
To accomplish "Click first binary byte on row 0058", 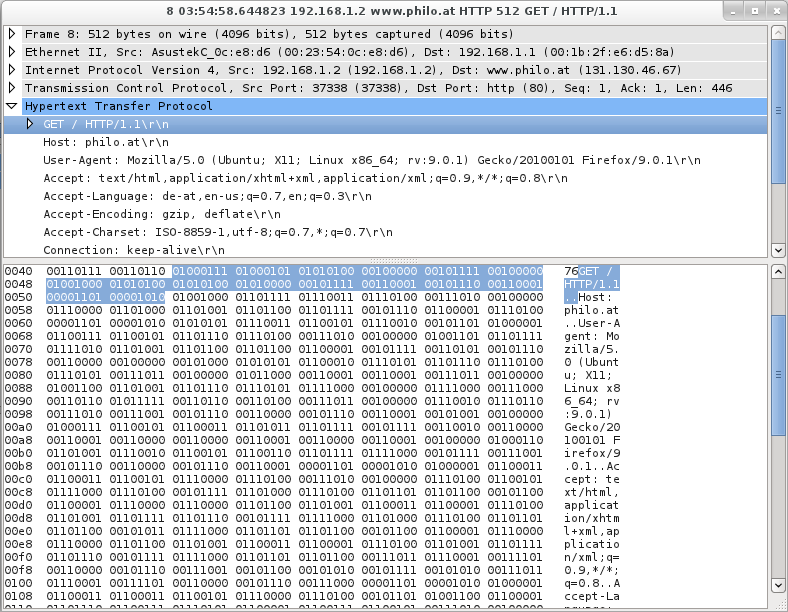I will (x=74, y=310).
